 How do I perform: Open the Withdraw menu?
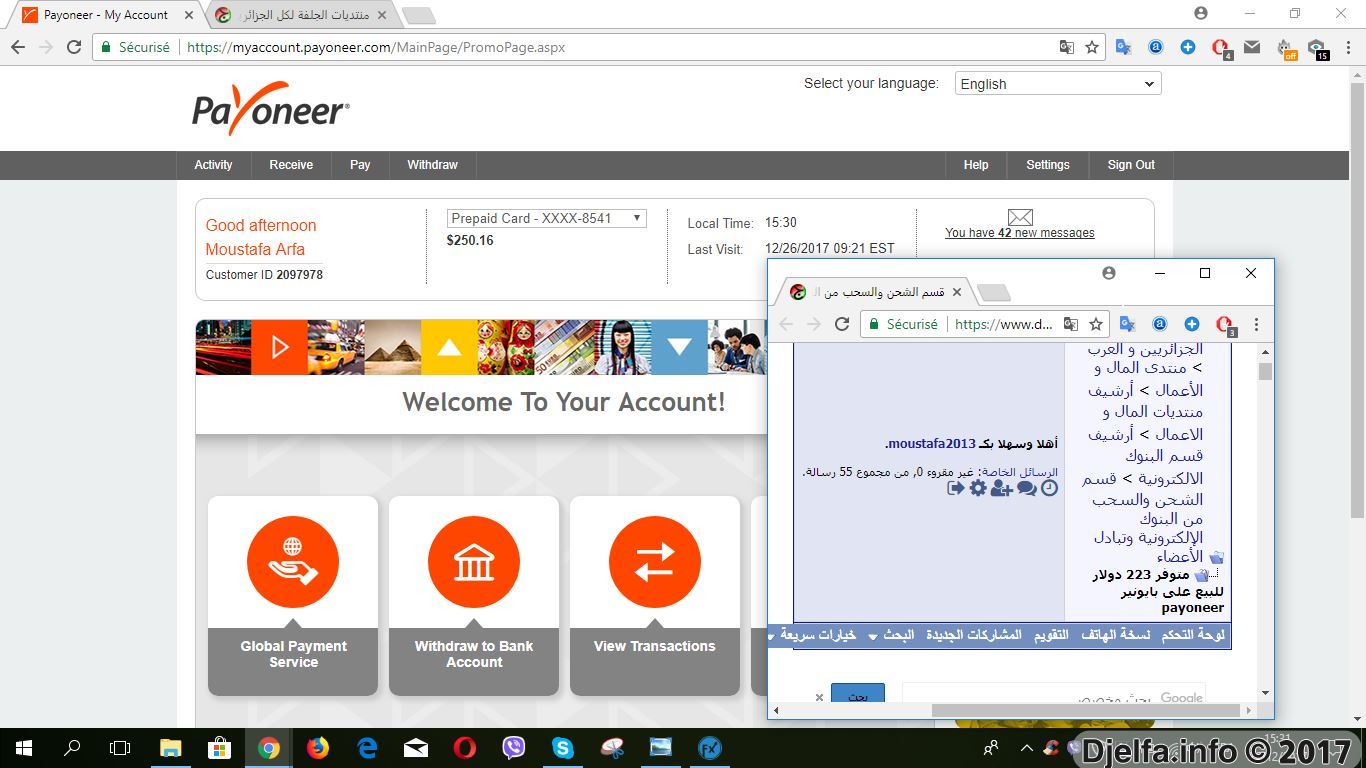[432, 165]
